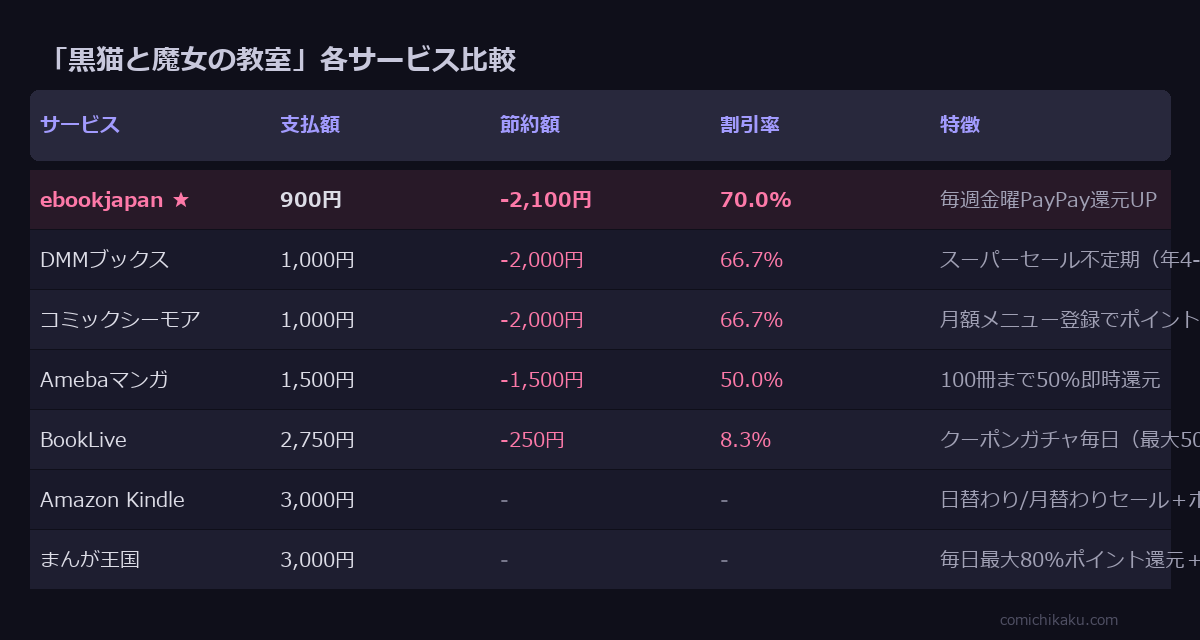
Task: Click the サービス column header
Action: (80, 125)
